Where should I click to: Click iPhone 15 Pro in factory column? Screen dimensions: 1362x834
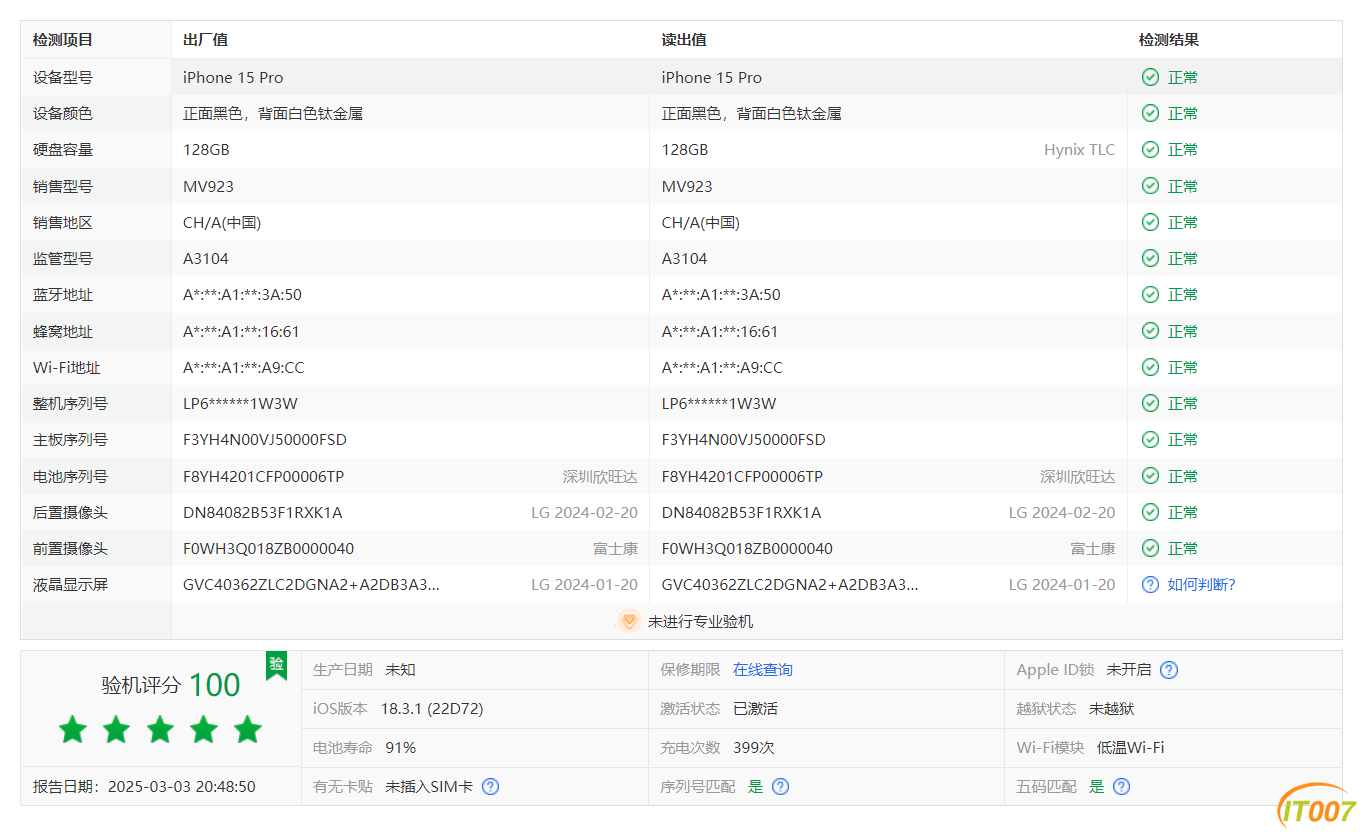coord(233,77)
